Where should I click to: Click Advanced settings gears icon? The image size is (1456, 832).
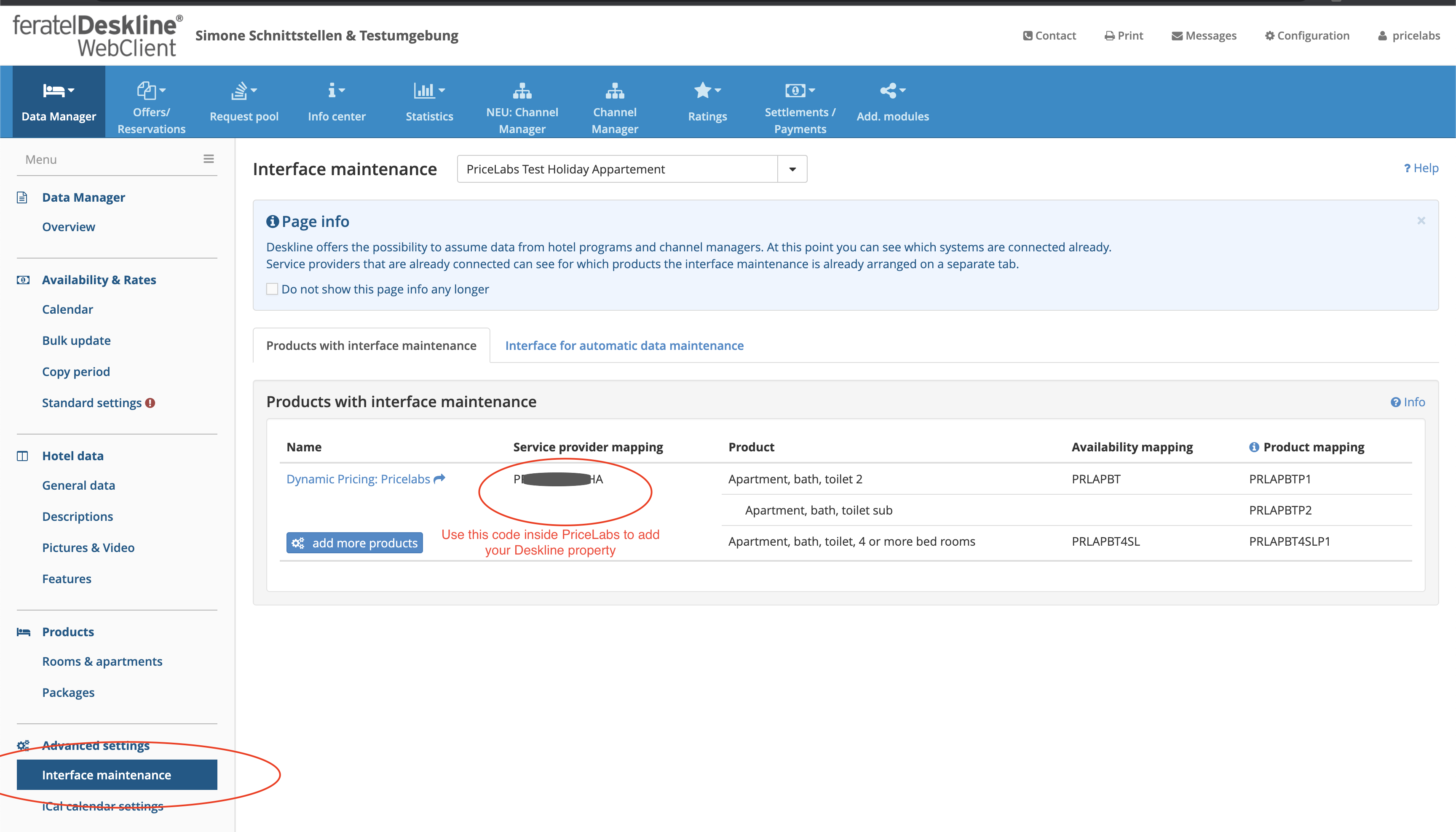pyautogui.click(x=23, y=746)
